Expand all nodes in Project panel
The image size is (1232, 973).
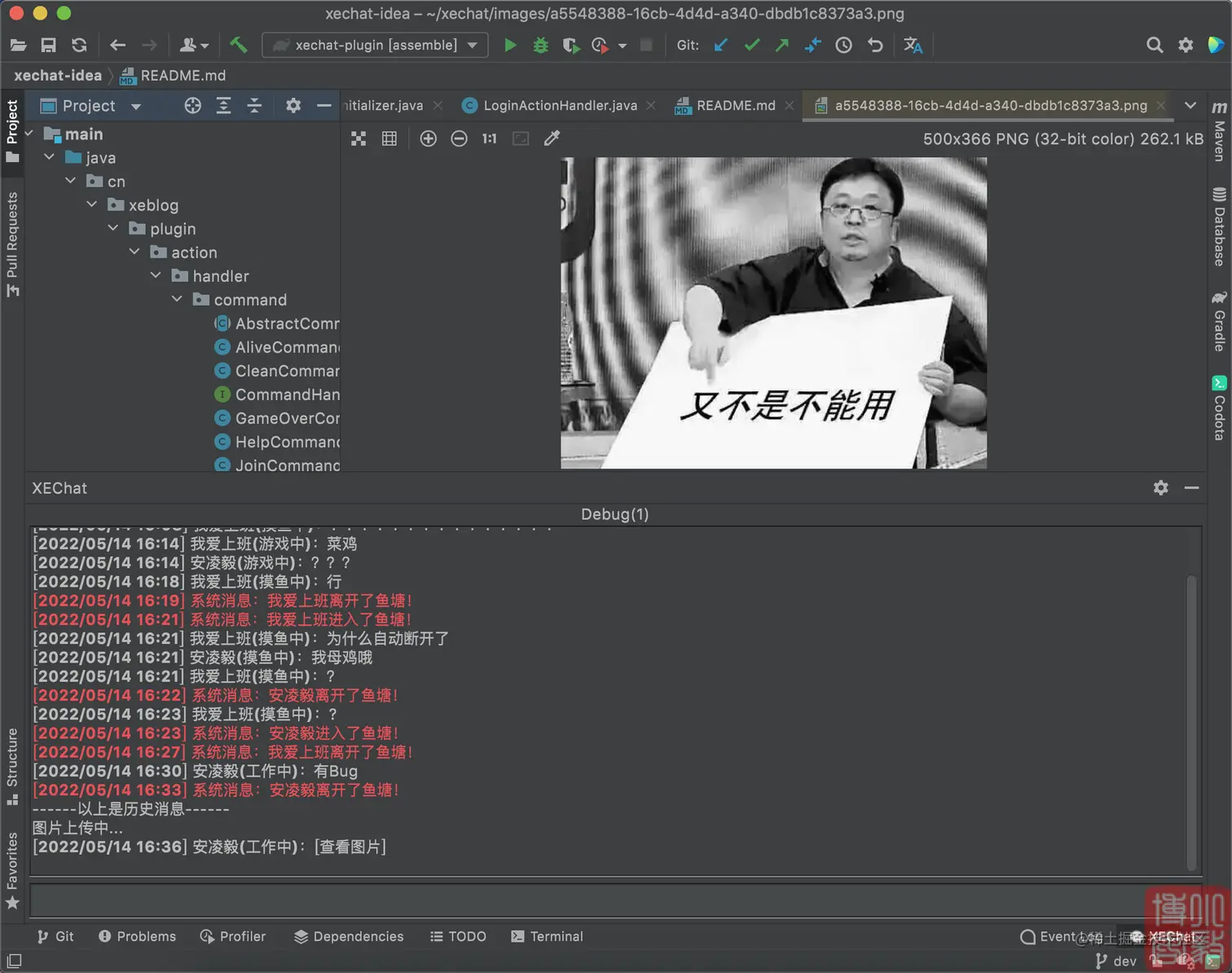point(223,105)
